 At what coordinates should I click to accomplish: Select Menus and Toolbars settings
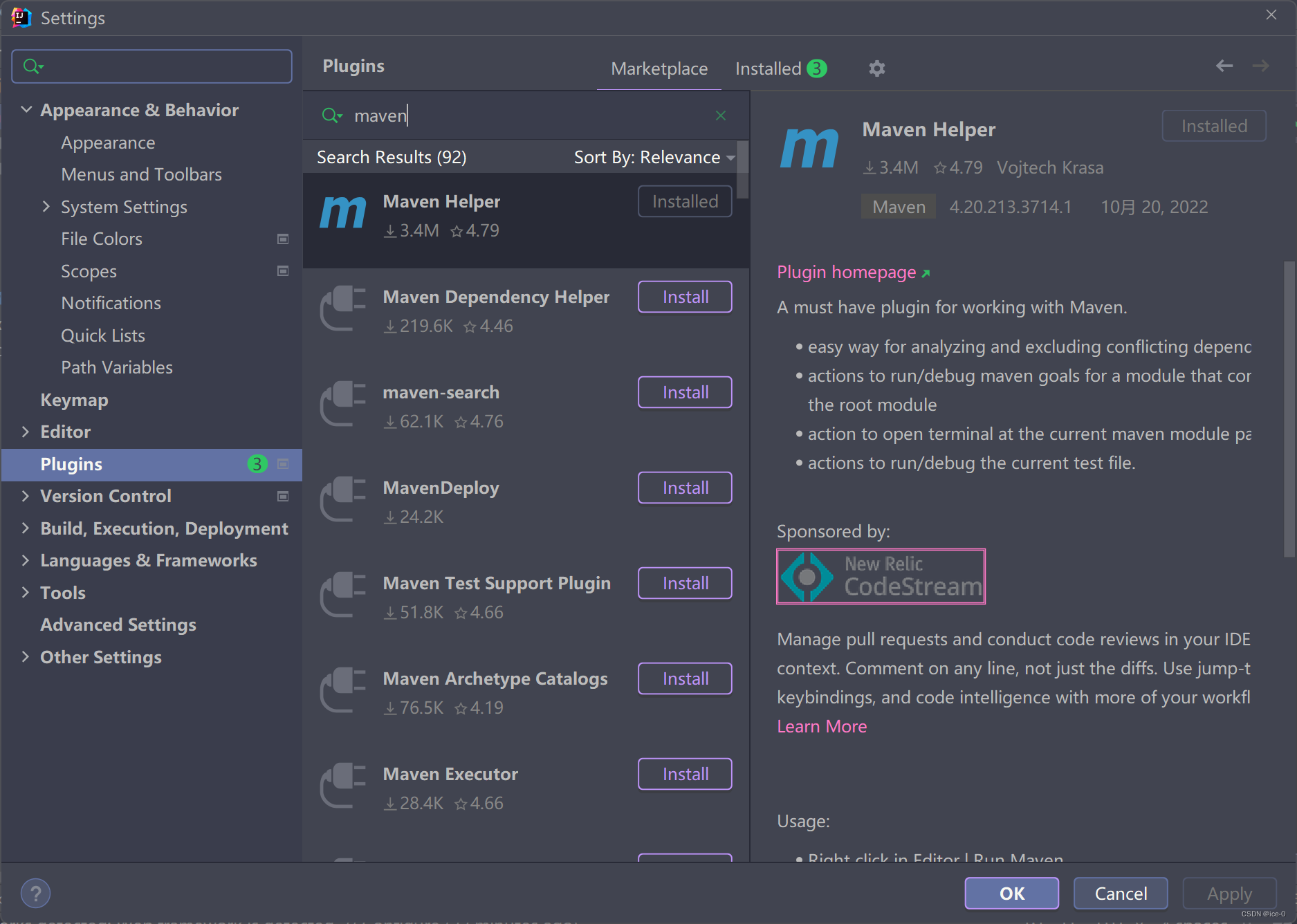coord(141,174)
